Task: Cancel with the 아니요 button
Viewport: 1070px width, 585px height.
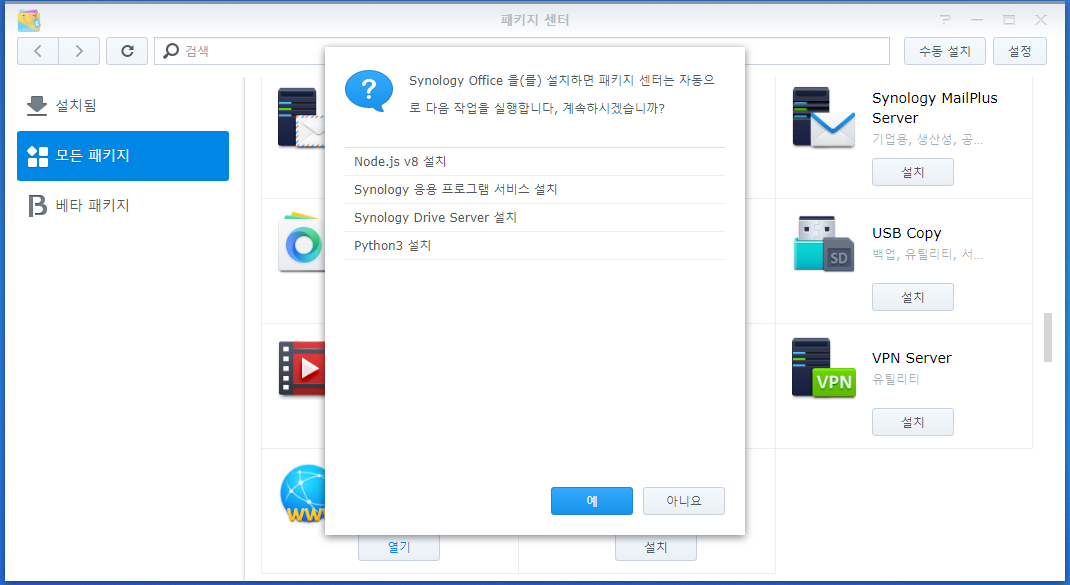Action: (x=684, y=501)
